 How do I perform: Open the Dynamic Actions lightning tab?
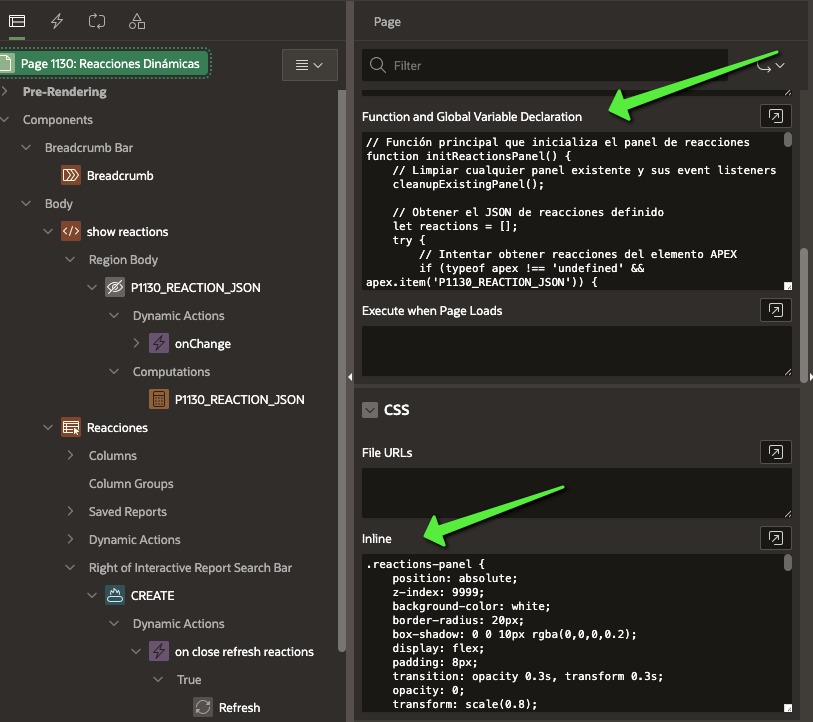pos(57,21)
